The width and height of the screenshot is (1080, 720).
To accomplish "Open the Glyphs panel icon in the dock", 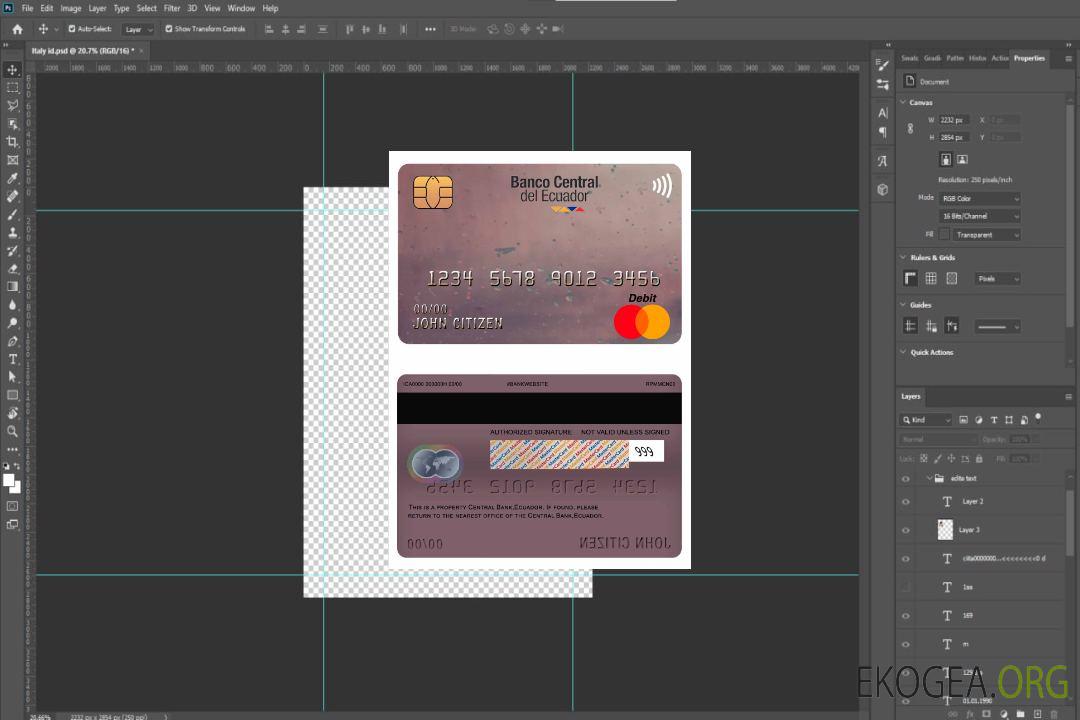I will 883,161.
